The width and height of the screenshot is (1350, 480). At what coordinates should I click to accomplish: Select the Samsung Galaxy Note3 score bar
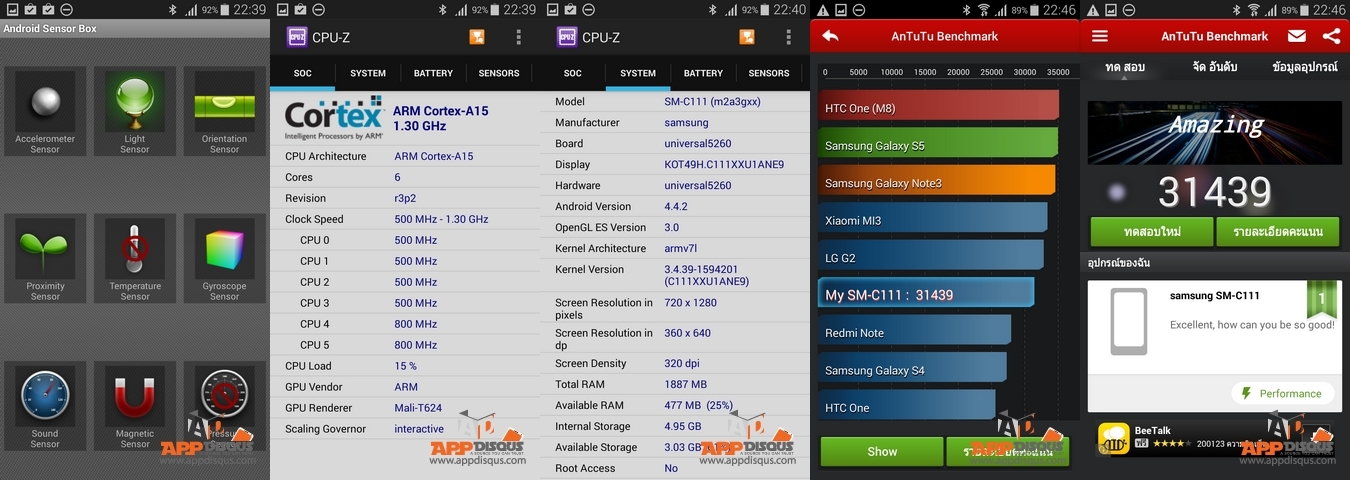pos(937,182)
